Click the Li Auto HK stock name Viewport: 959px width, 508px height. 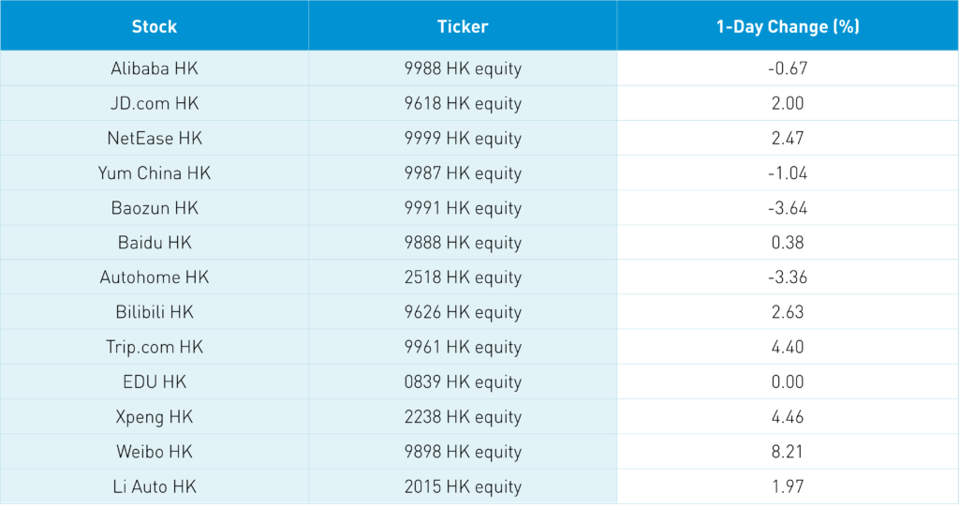[x=154, y=487]
